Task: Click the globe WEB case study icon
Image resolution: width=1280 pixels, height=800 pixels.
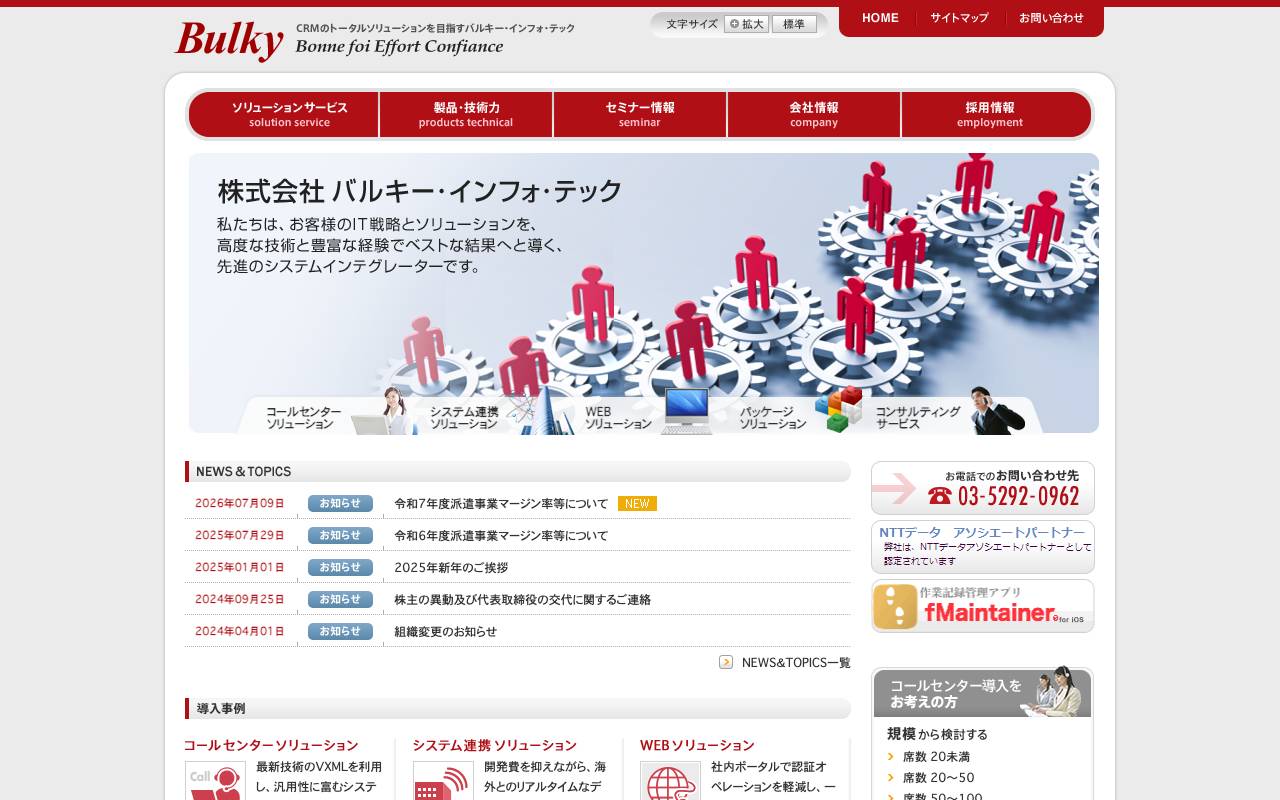Action: 670,781
